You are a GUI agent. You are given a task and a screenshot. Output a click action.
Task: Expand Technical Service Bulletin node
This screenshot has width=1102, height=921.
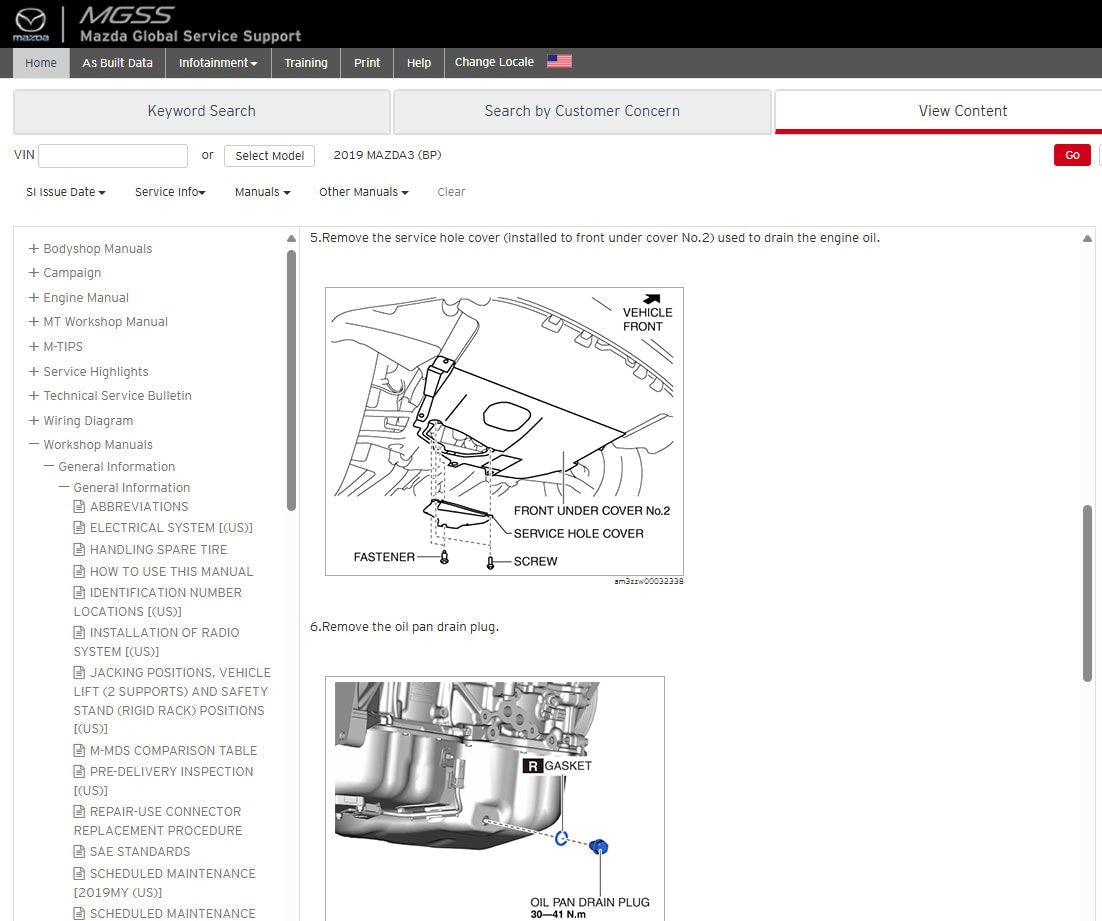(x=33, y=395)
